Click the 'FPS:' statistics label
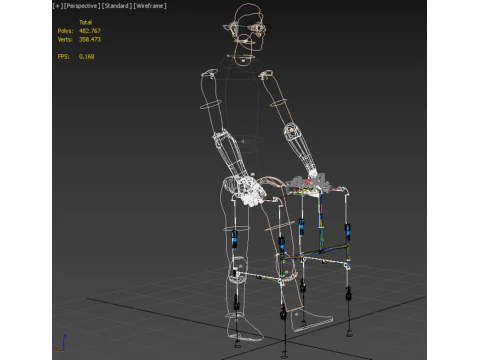 click(x=63, y=57)
